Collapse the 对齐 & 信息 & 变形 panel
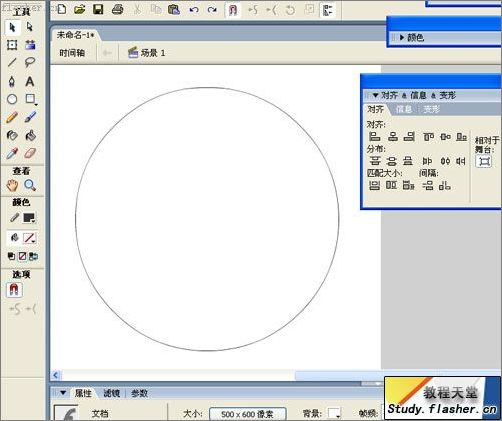Viewport: 502px width, 421px height. 375,95
